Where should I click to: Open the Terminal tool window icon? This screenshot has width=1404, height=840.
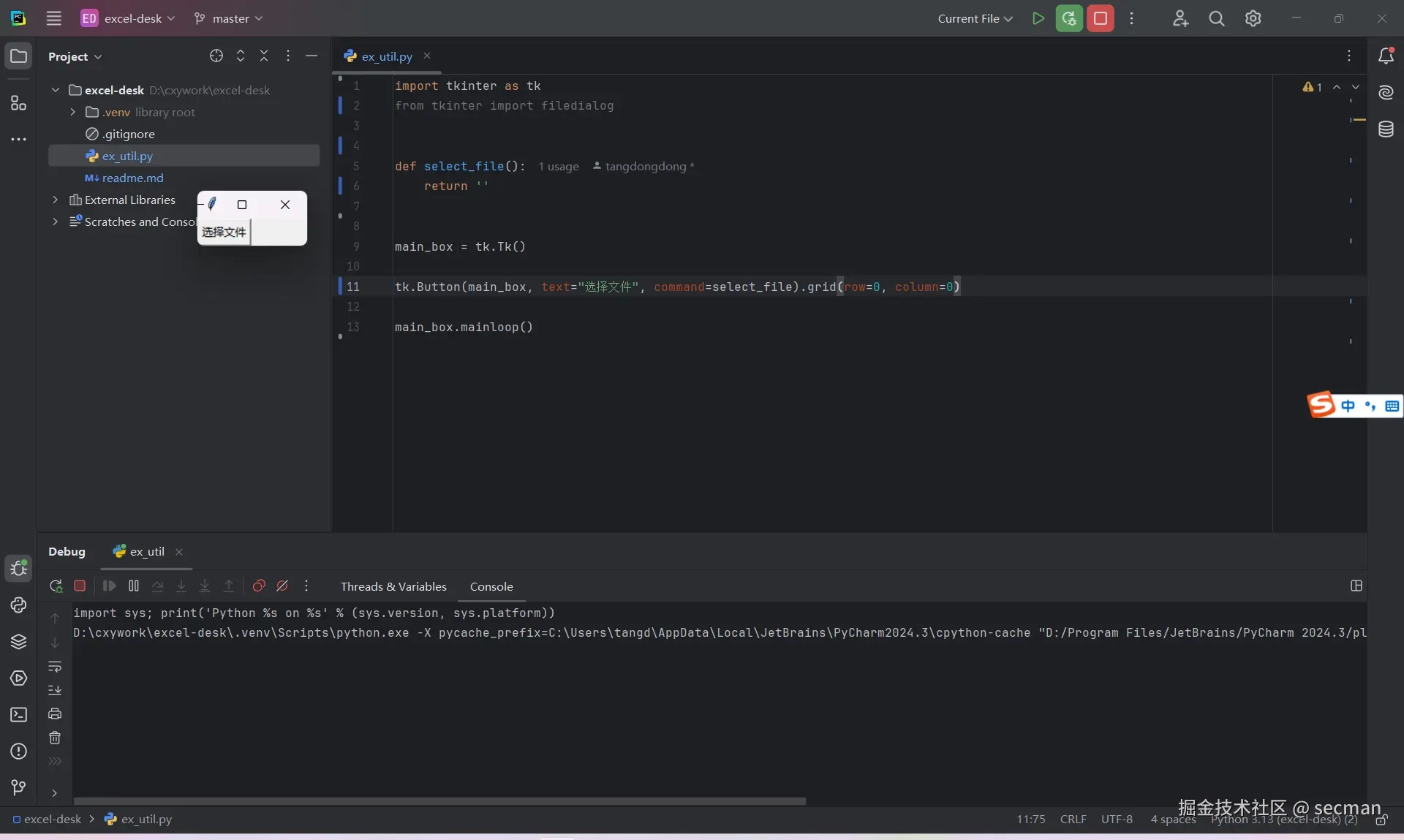(18, 715)
